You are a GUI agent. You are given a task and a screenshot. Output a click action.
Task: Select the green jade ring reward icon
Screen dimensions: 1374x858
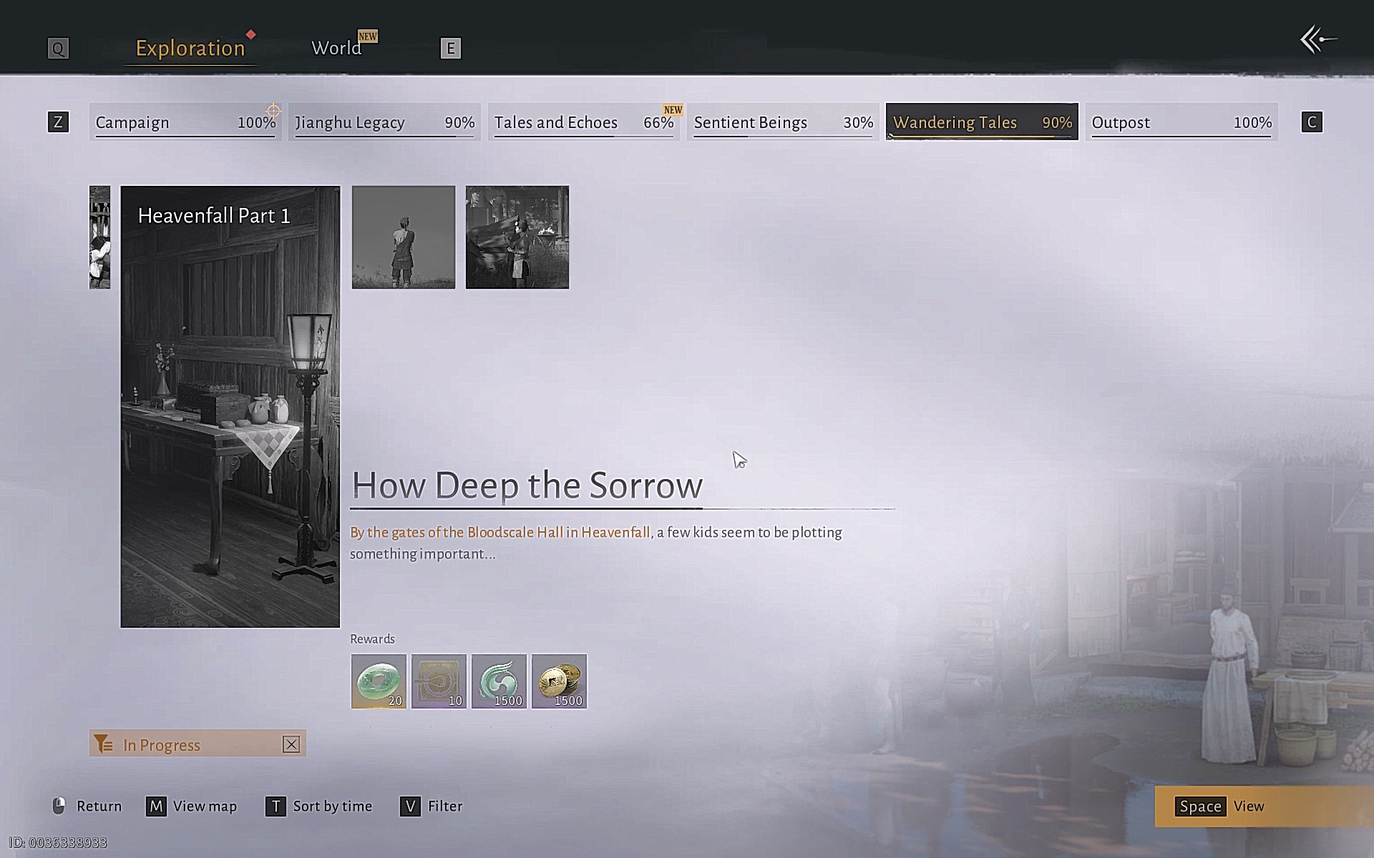[x=378, y=681]
